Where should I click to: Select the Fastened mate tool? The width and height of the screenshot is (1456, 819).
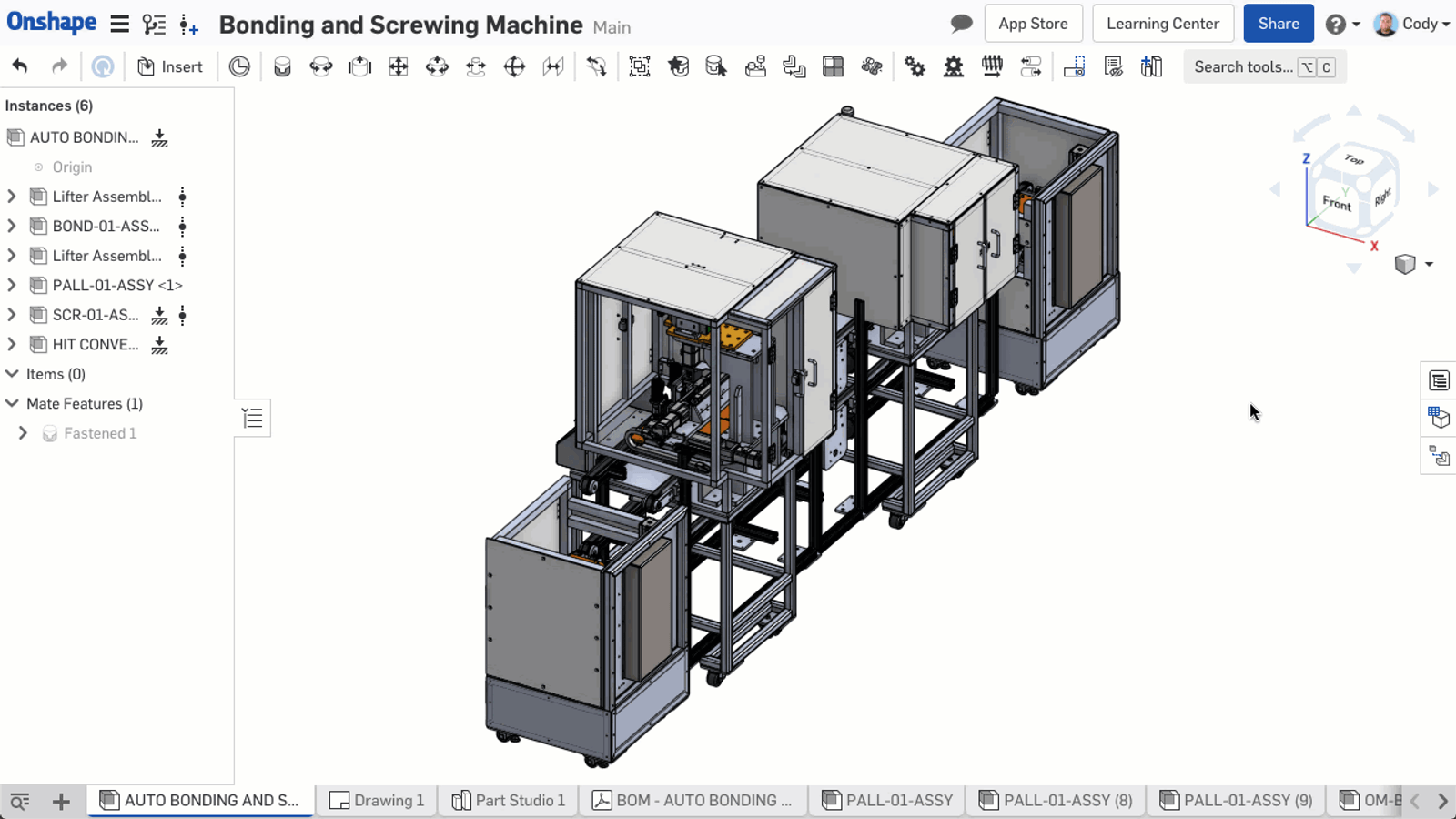[282, 66]
